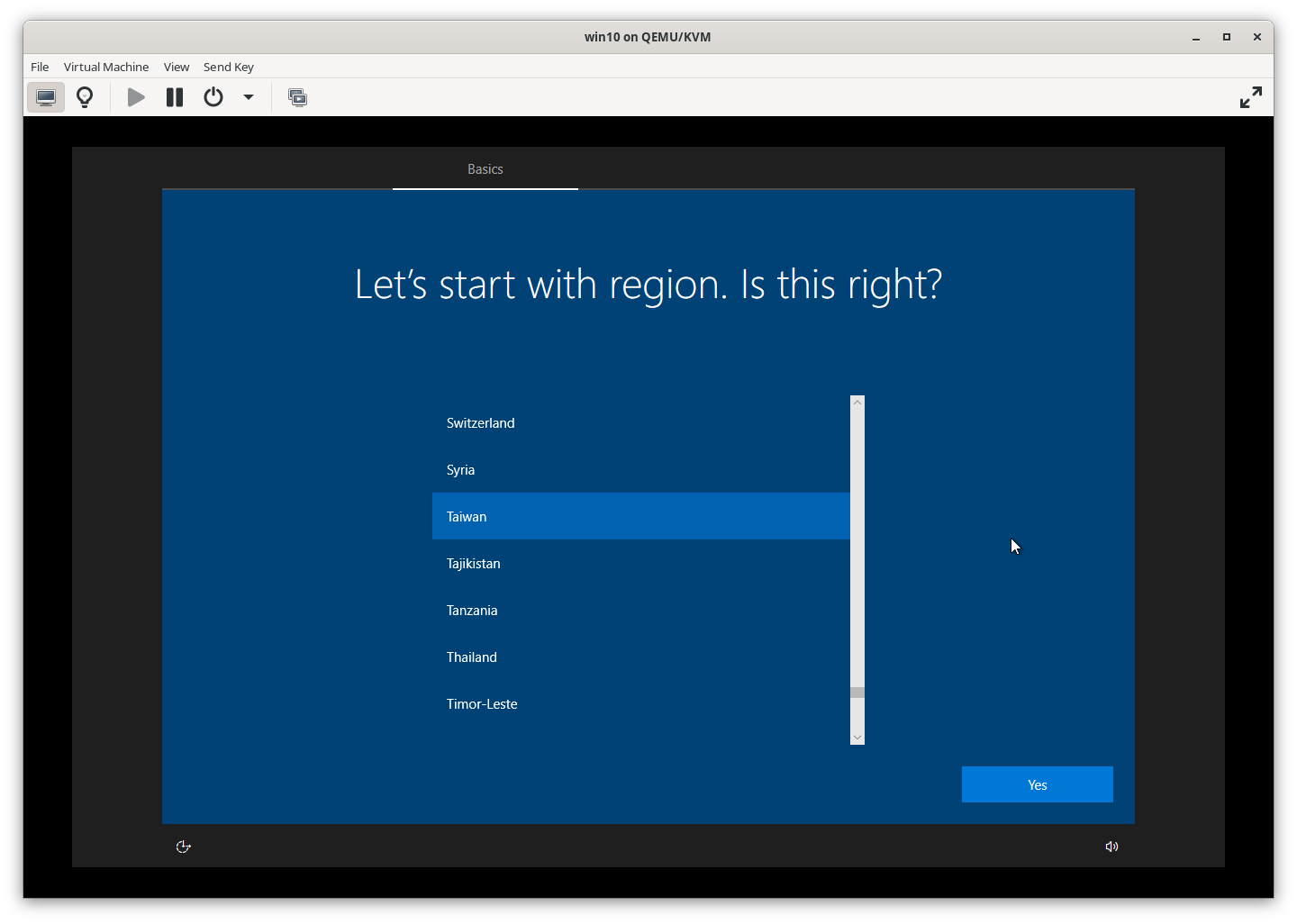Shut down the virtual machine power icon
The height and width of the screenshot is (924, 1297).
coord(213,97)
